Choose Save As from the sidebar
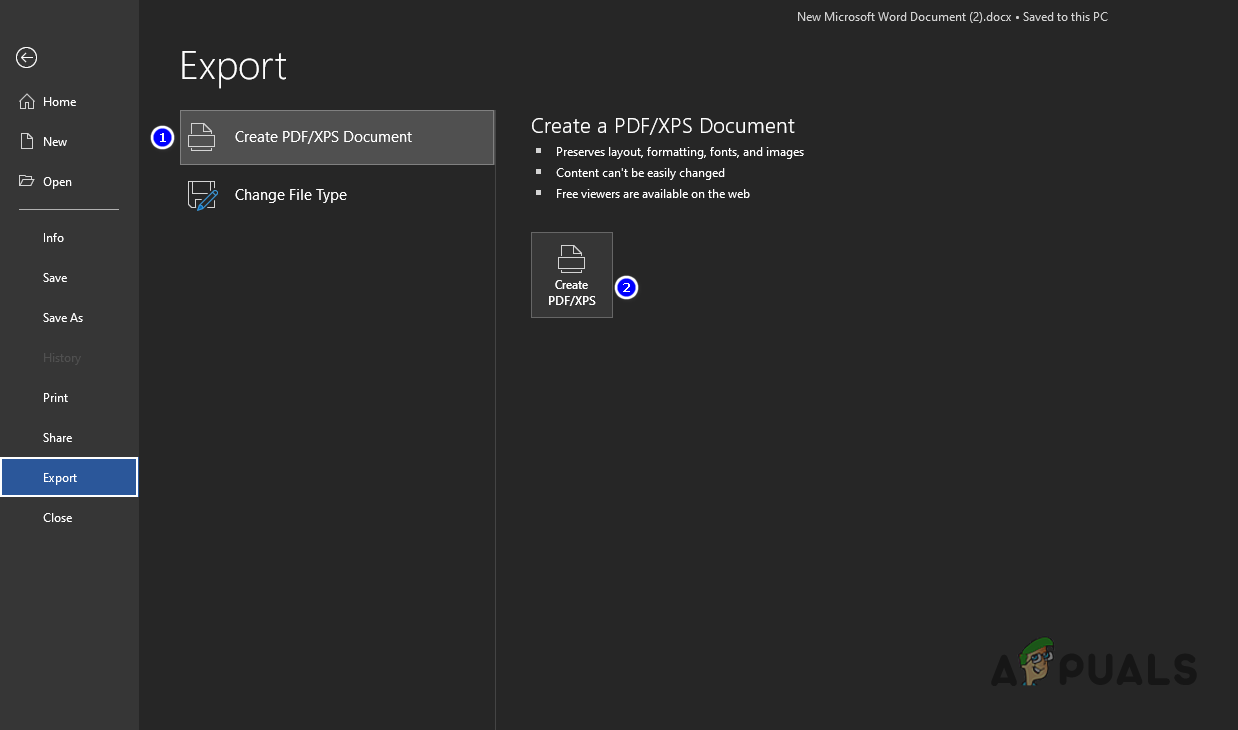Screen dimensions: 1238x730 click(69, 318)
